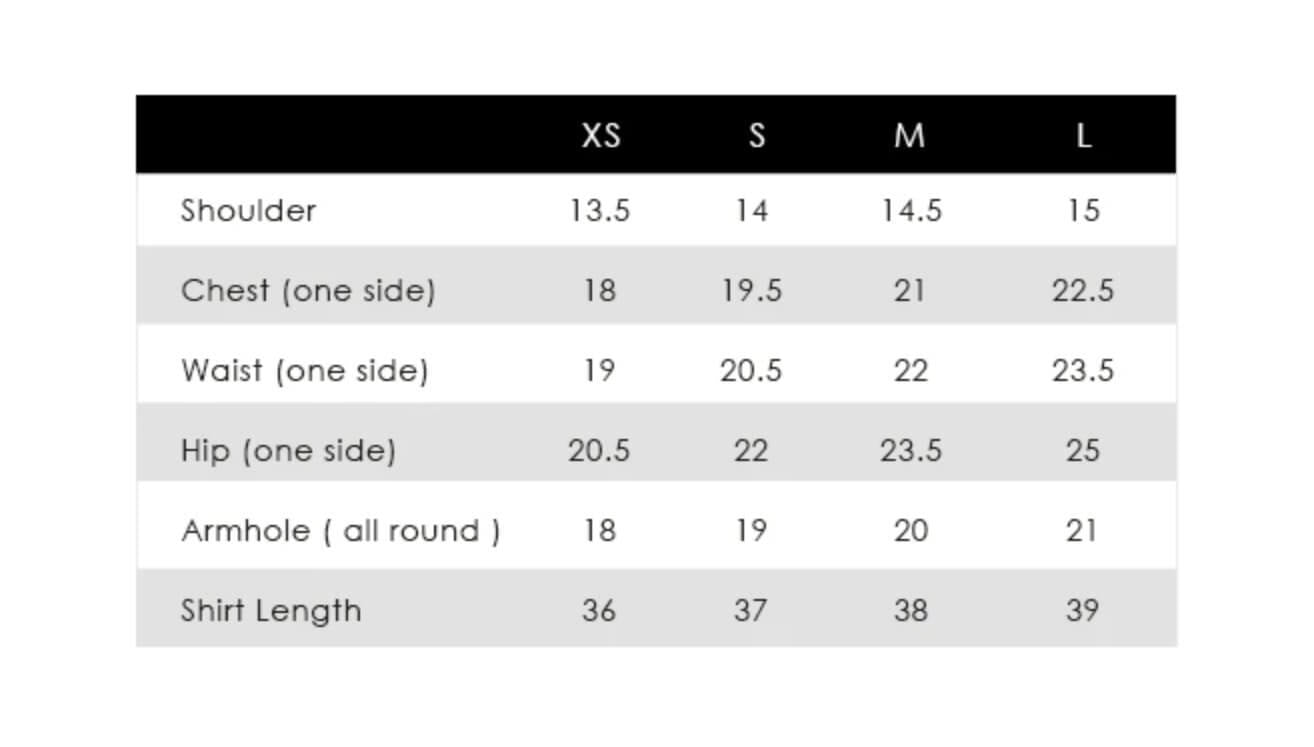
Task: Select the Hip (one side) row label
Action: 288,451
